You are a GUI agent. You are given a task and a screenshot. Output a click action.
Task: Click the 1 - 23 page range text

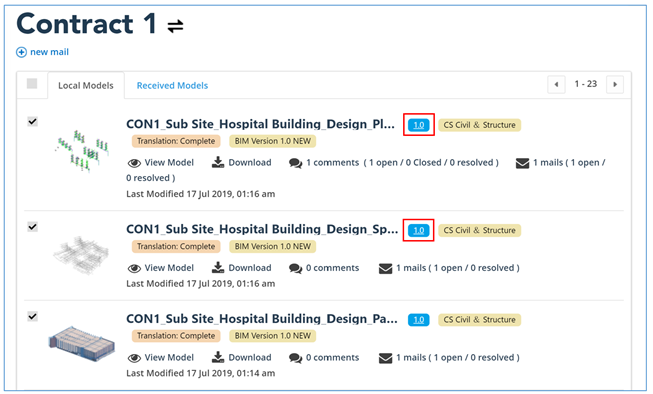(x=586, y=84)
